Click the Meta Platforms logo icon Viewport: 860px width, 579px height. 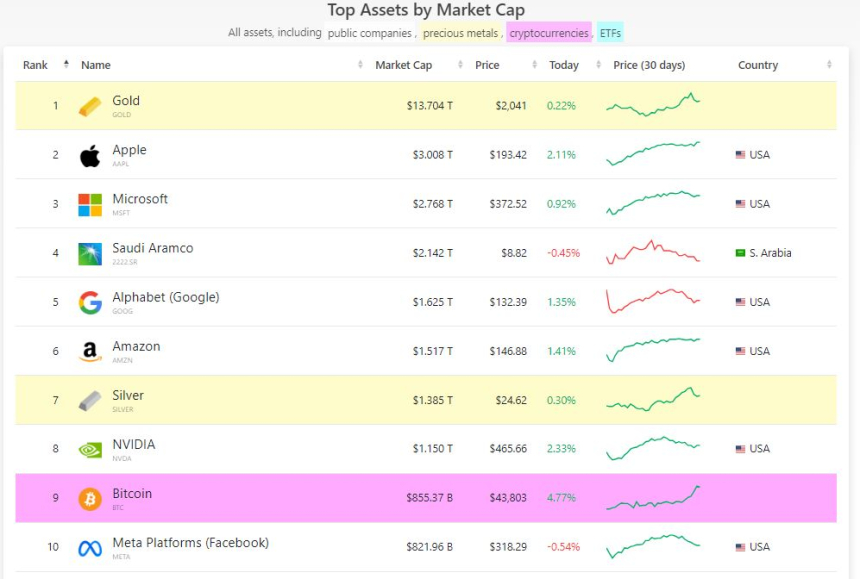tap(90, 547)
